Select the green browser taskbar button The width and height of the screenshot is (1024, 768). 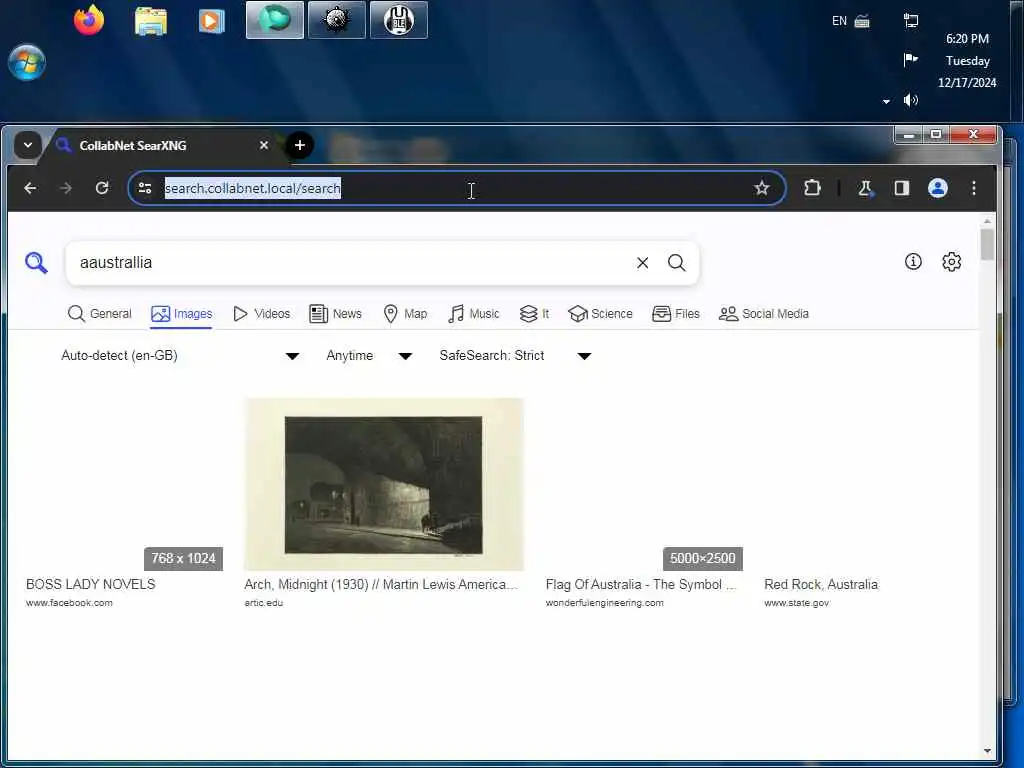275,20
